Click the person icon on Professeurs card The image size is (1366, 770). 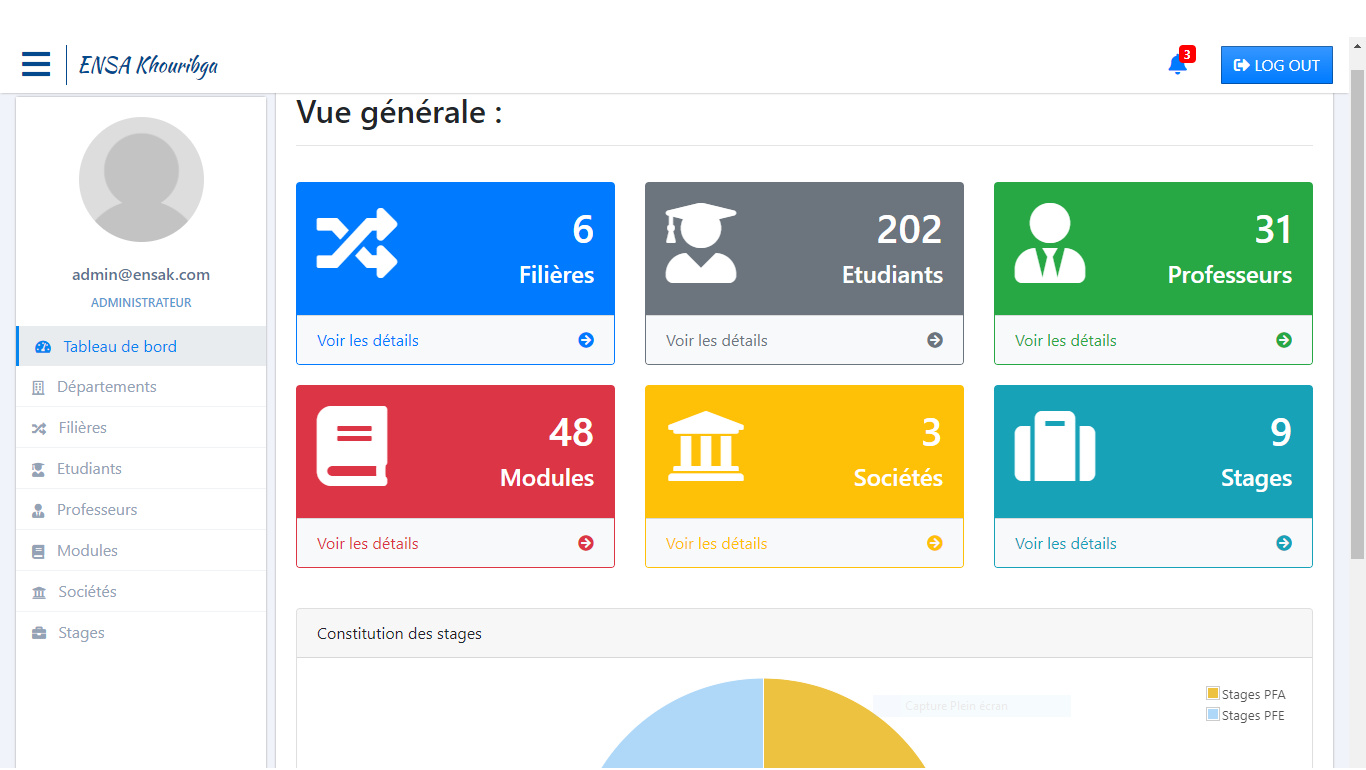pos(1050,243)
